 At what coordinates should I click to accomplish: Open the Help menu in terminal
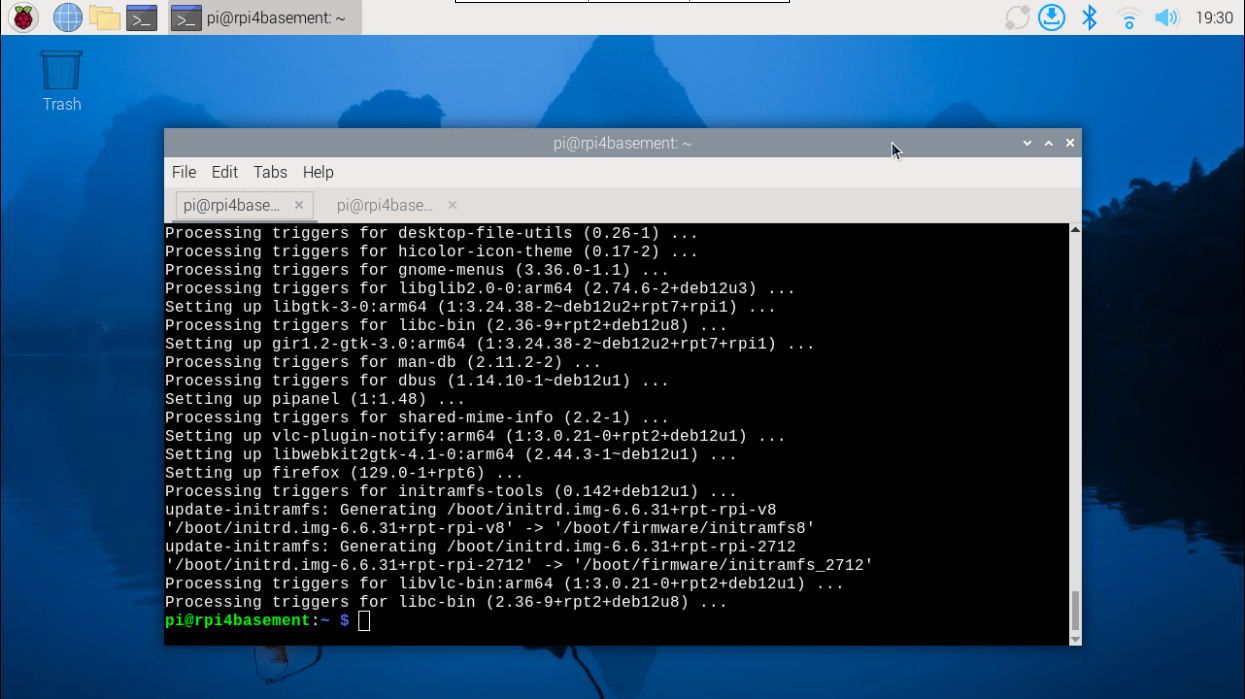click(318, 172)
